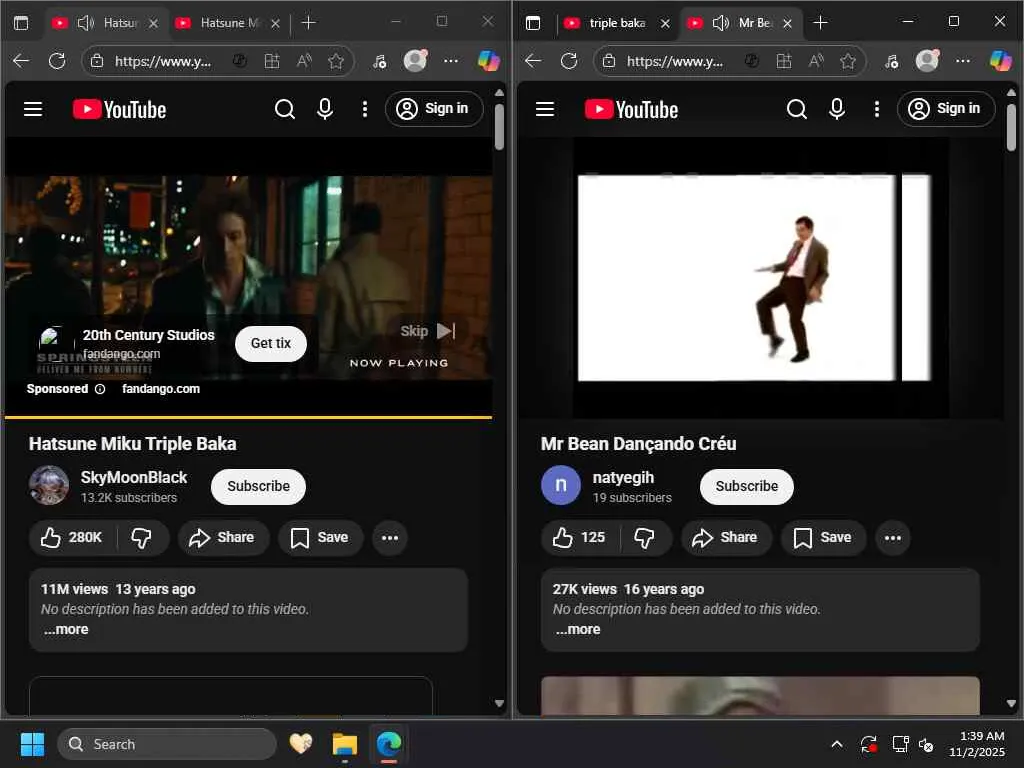Open Settings and more menu in right browser
This screenshot has height=768, width=1024.
963,61
